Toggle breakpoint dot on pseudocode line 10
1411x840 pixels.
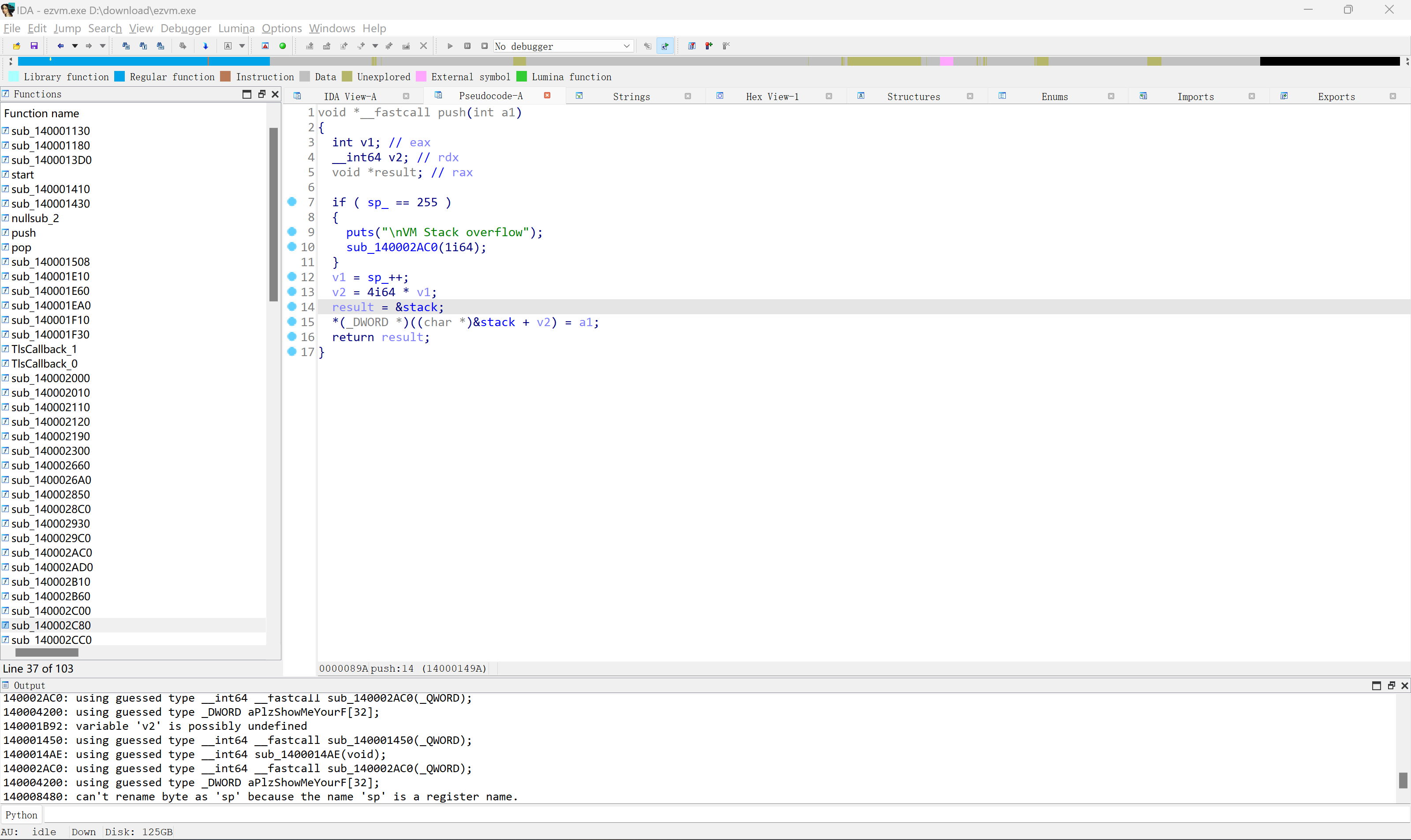pyautogui.click(x=292, y=246)
